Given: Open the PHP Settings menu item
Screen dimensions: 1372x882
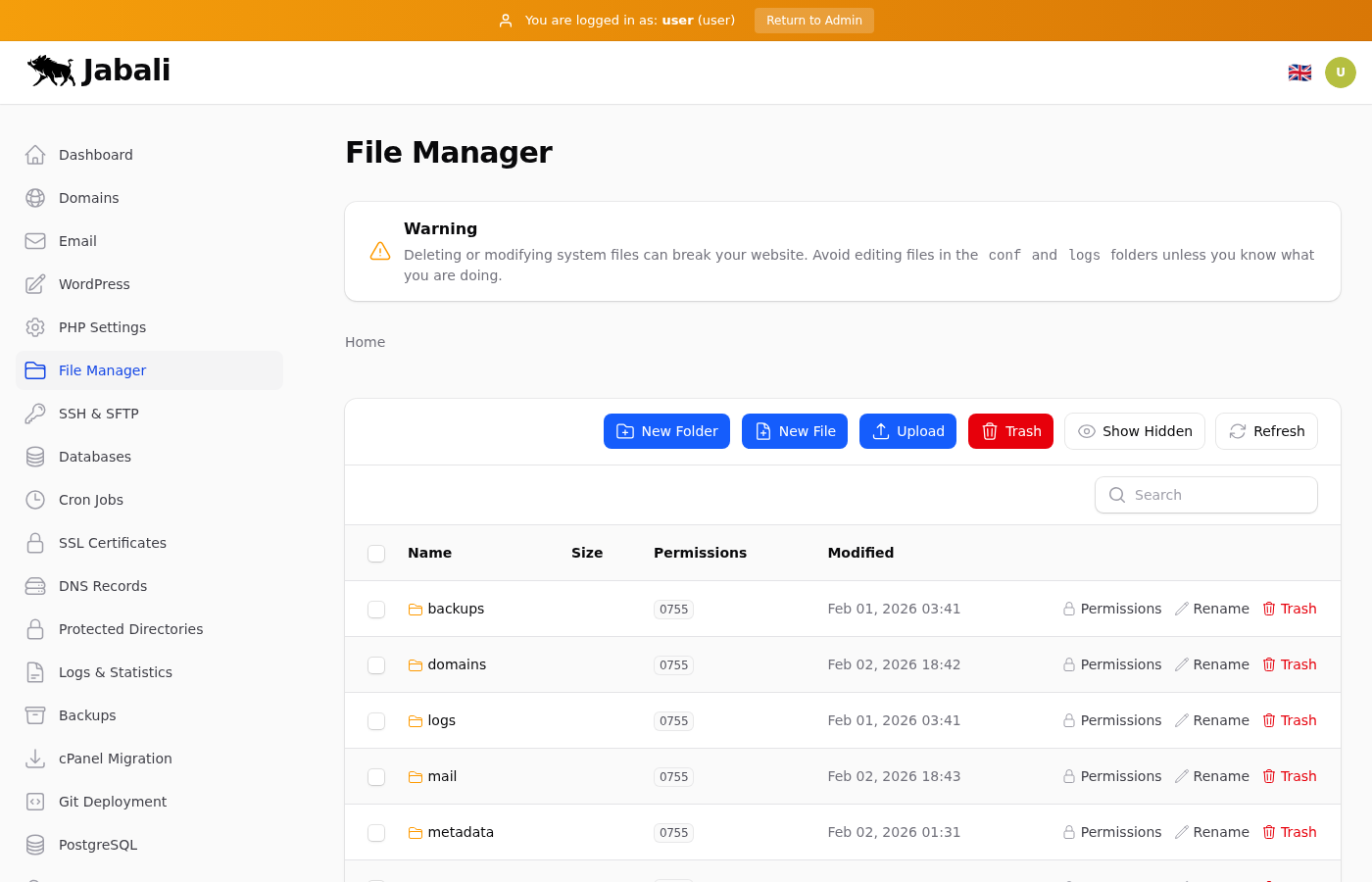Looking at the screenshot, I should point(102,327).
